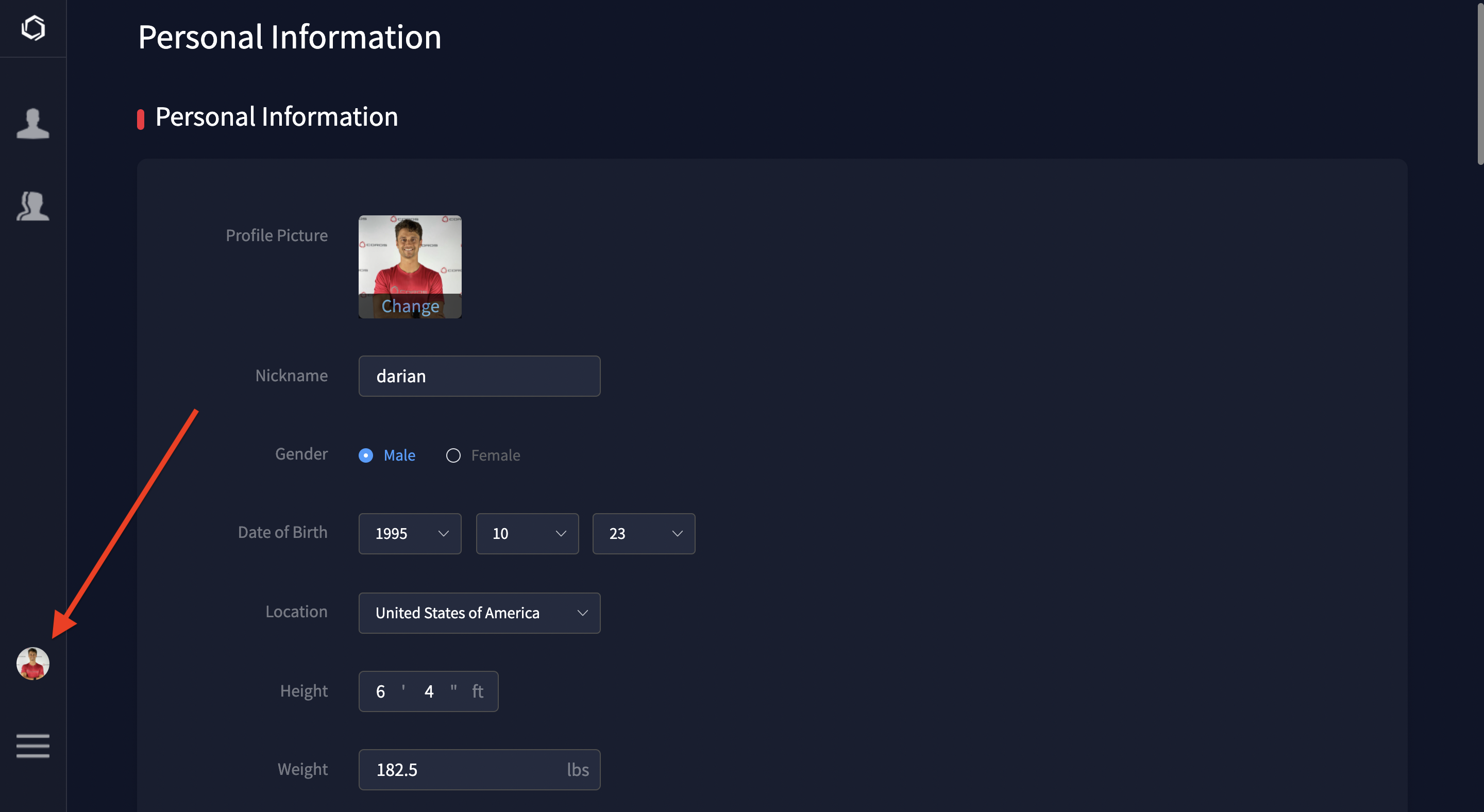
Task: Choose the Female label option
Action: point(495,455)
